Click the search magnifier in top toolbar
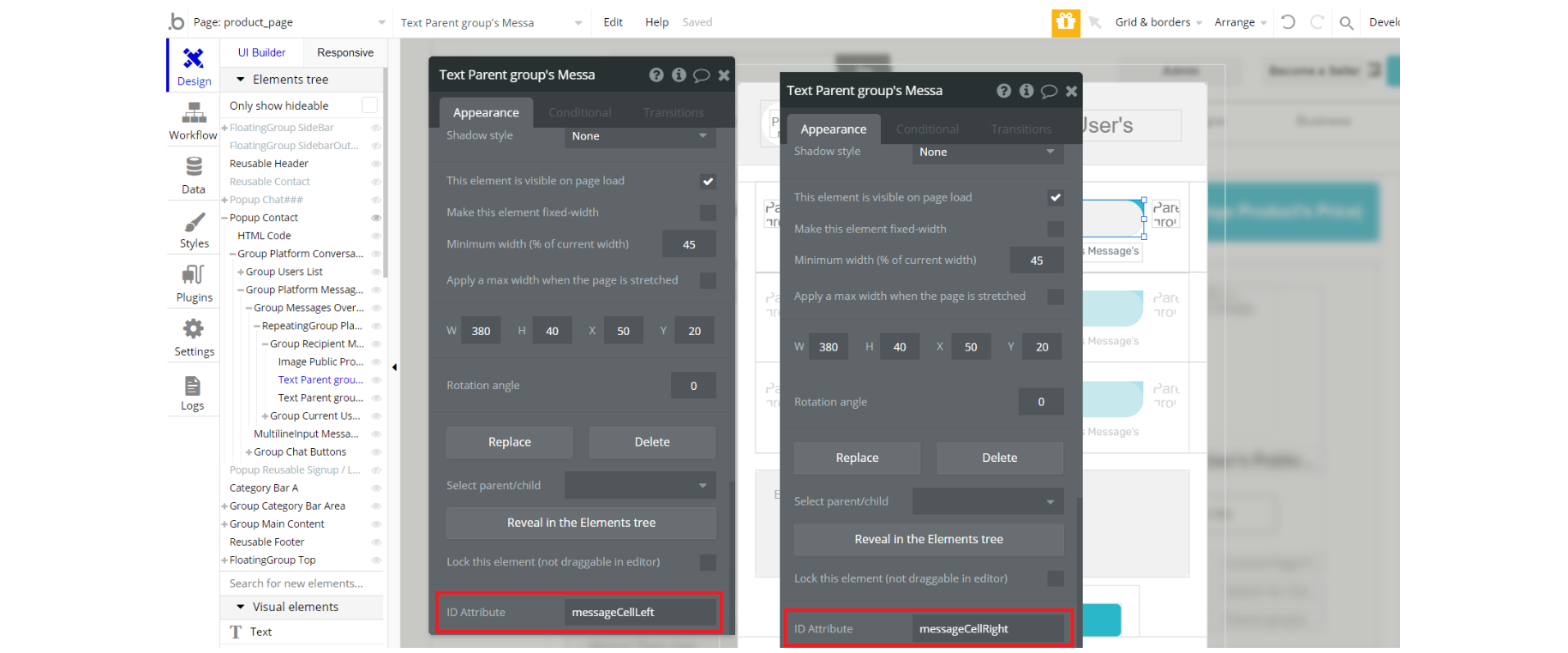 (1346, 23)
